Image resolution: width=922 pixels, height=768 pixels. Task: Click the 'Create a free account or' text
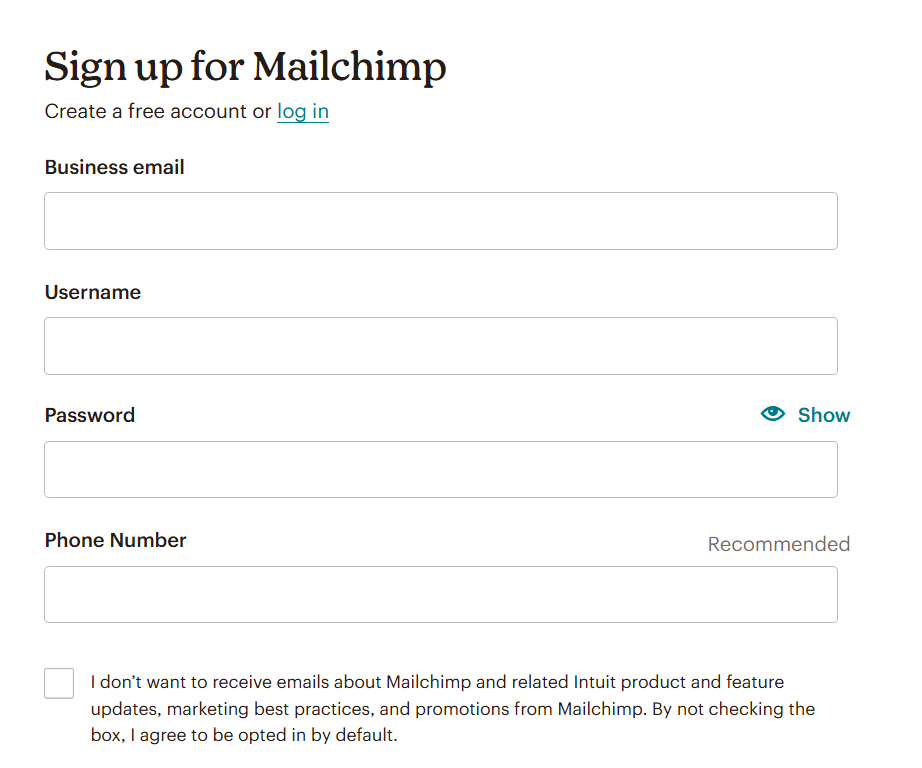pos(158,111)
